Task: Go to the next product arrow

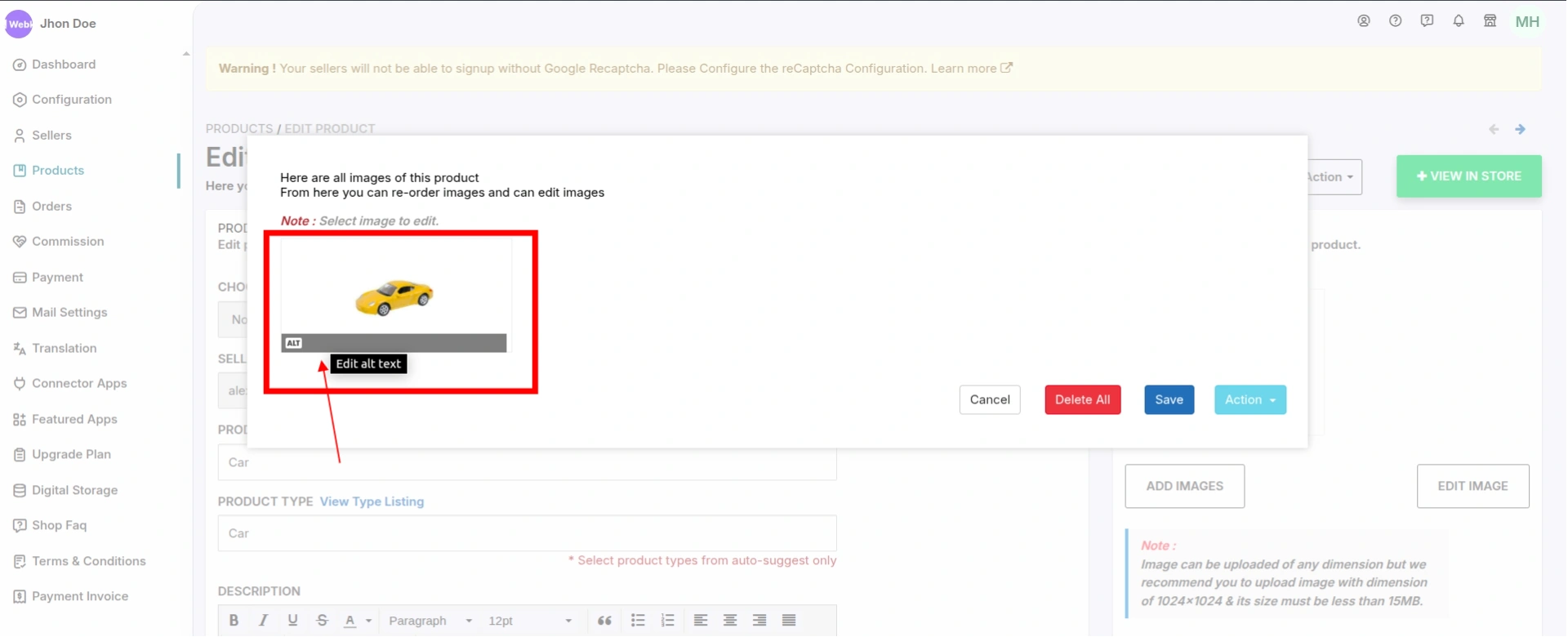Action: [1520, 129]
